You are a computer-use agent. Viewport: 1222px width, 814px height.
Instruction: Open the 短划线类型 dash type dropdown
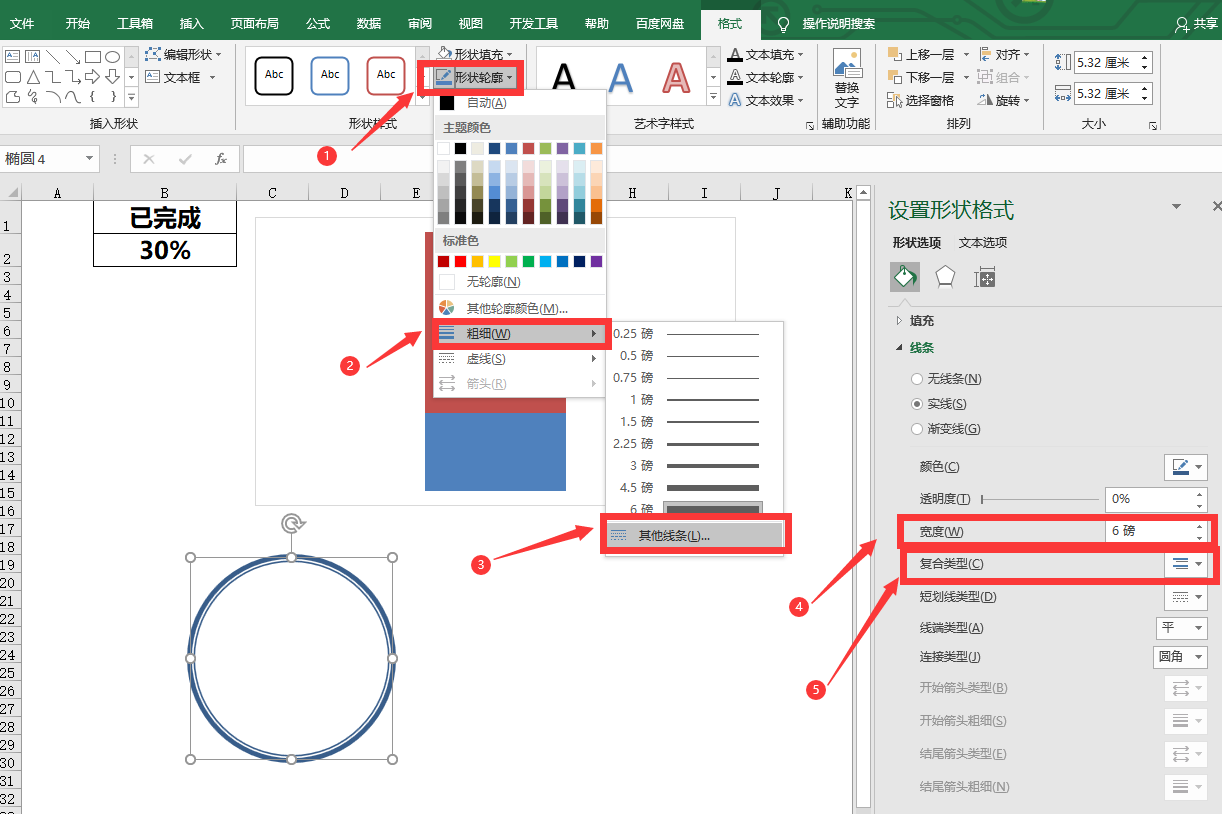click(1186, 597)
